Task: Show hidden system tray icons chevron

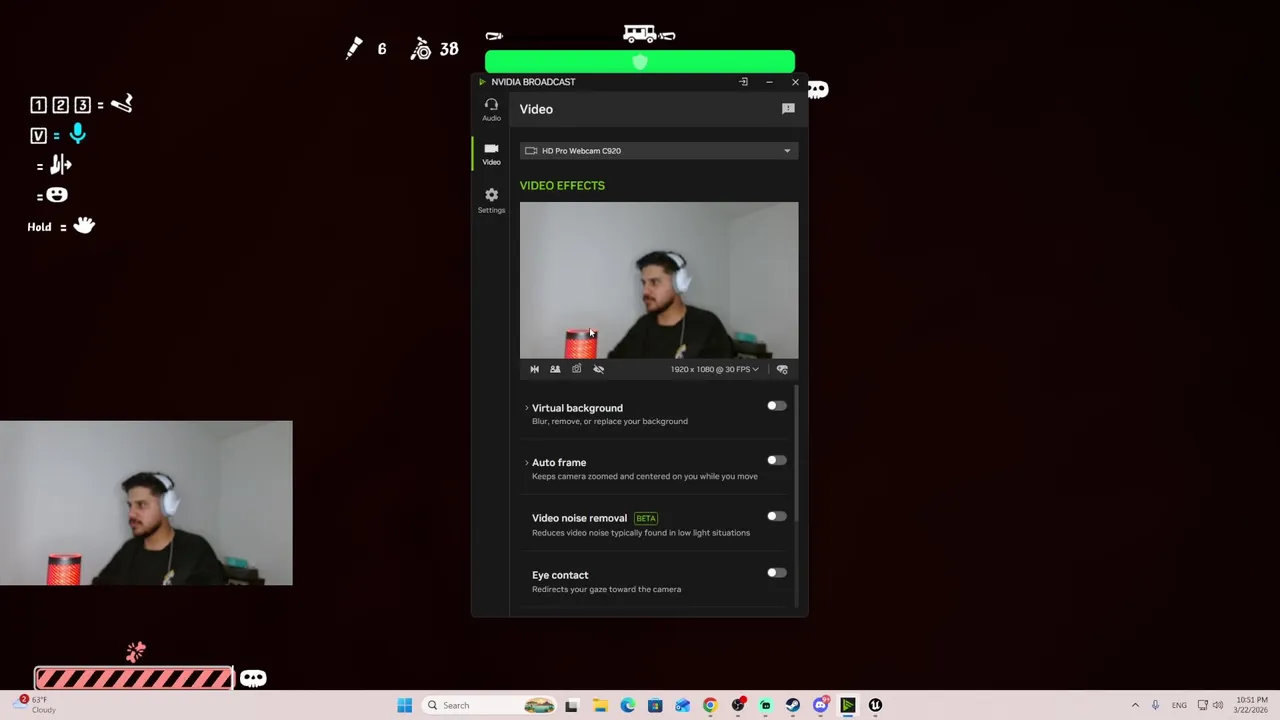Action: (1135, 705)
